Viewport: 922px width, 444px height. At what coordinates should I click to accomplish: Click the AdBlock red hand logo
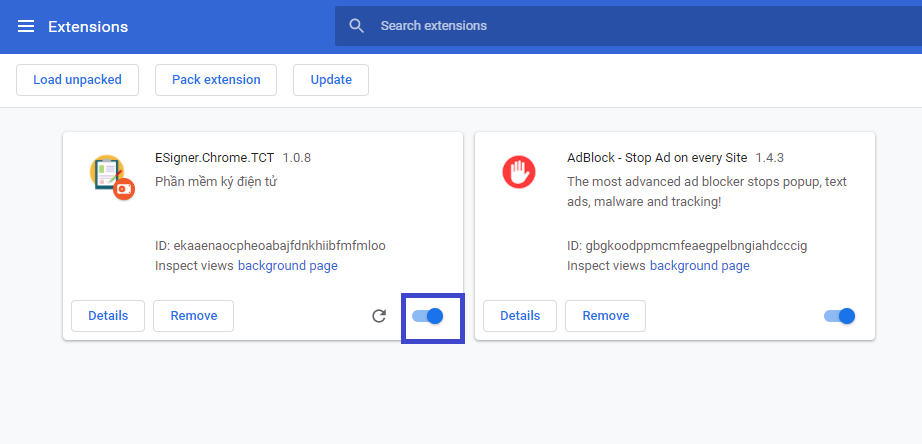click(x=518, y=172)
